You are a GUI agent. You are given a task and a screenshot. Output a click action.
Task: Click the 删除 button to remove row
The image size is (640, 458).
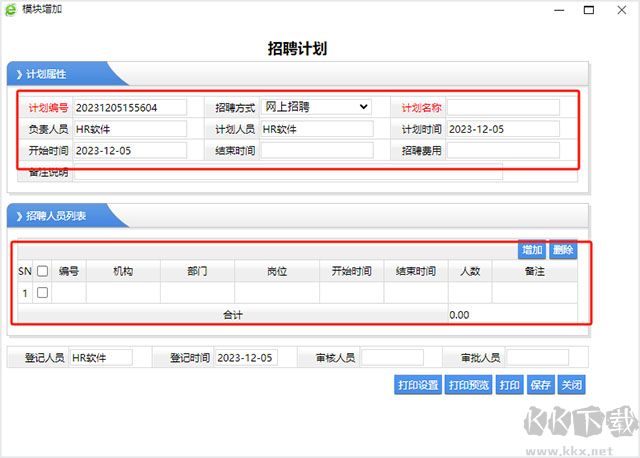[563, 250]
